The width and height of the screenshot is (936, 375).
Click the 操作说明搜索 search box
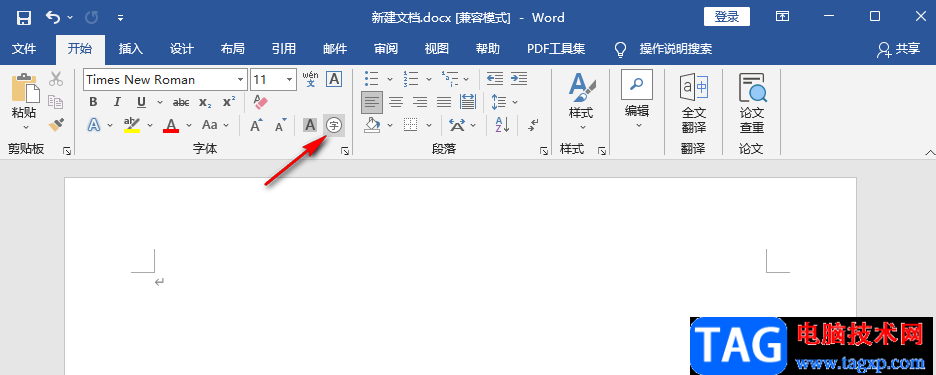point(676,49)
